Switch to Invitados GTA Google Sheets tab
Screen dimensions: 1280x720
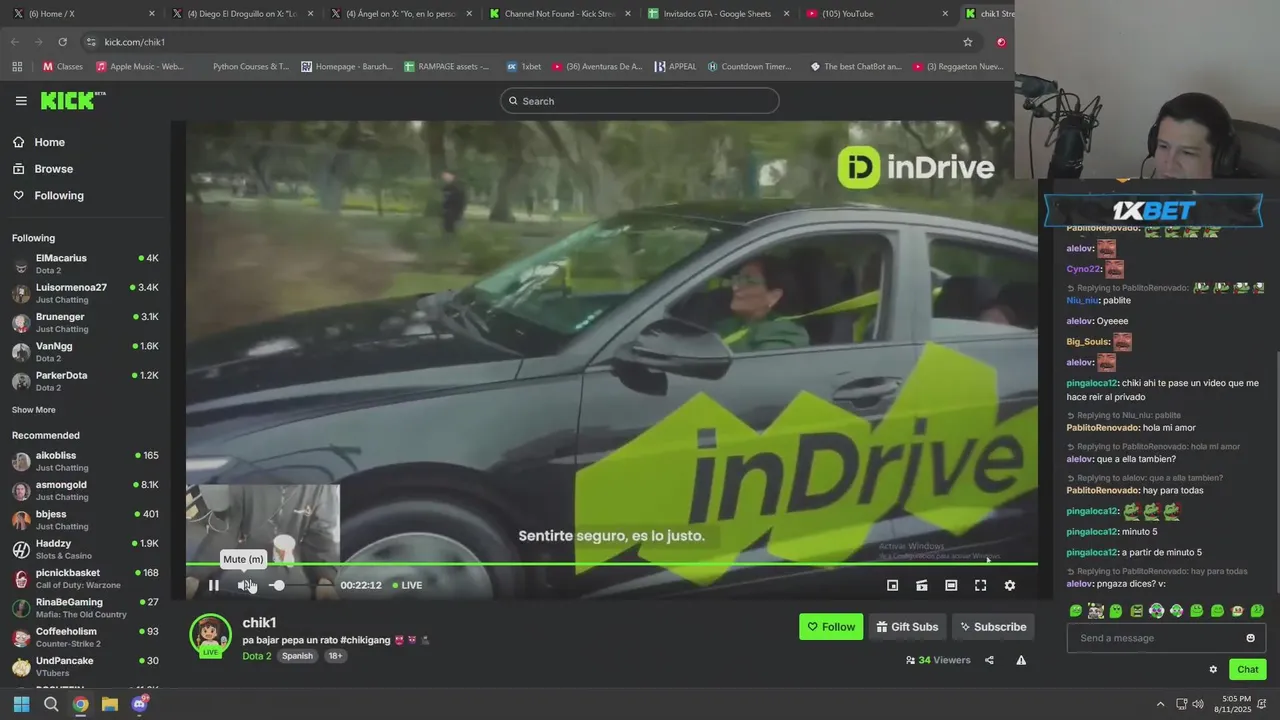(x=717, y=14)
